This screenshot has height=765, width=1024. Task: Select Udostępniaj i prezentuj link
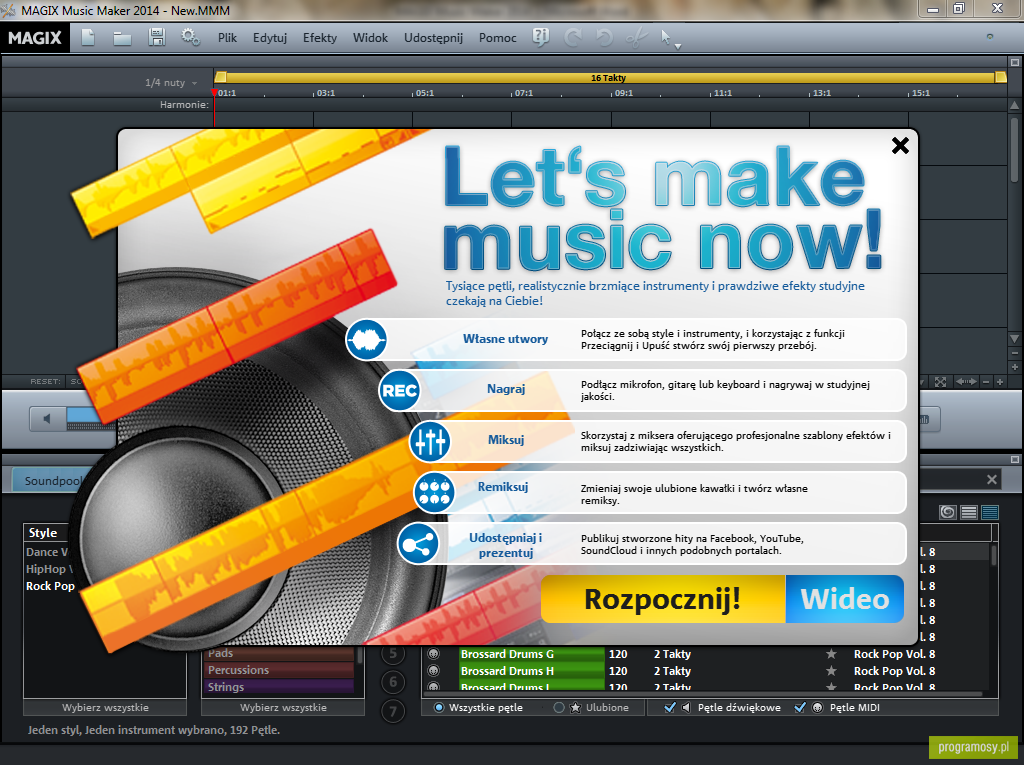(505, 545)
